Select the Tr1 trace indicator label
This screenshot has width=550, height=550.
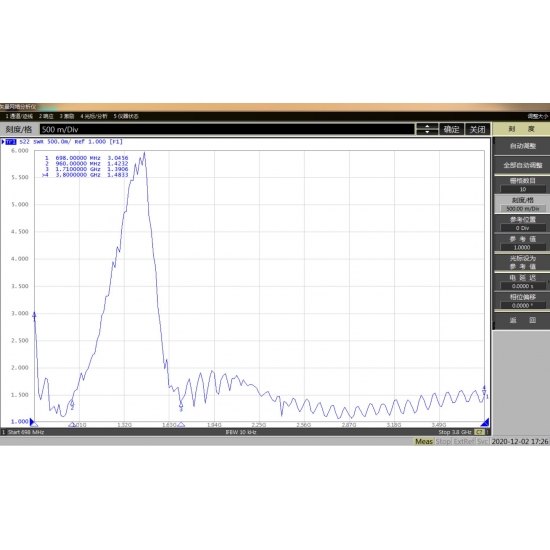click(11, 142)
